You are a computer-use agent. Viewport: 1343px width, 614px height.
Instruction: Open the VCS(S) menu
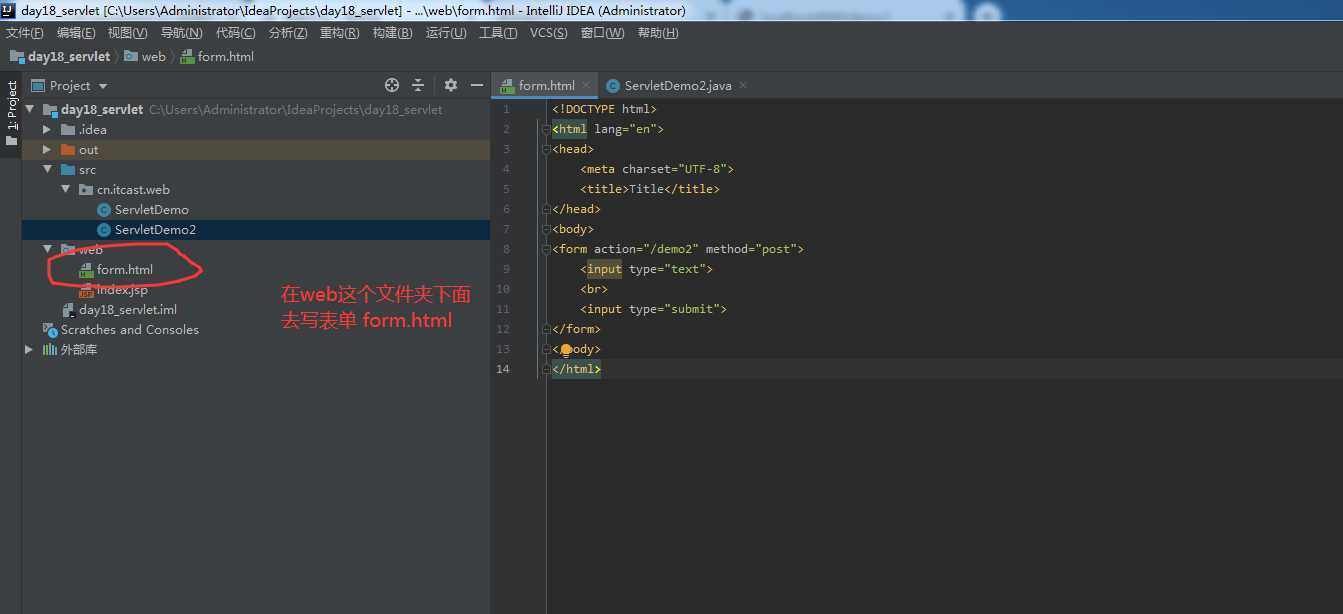548,33
